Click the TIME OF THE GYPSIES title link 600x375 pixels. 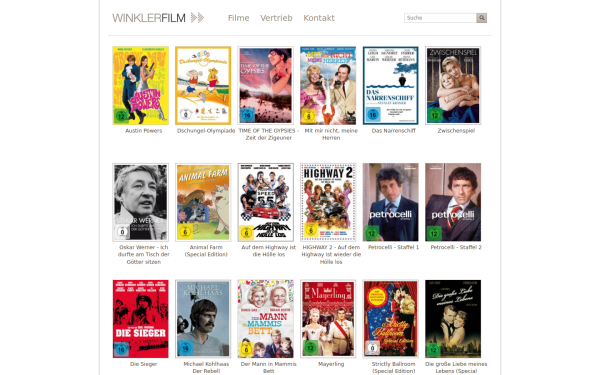pos(269,134)
